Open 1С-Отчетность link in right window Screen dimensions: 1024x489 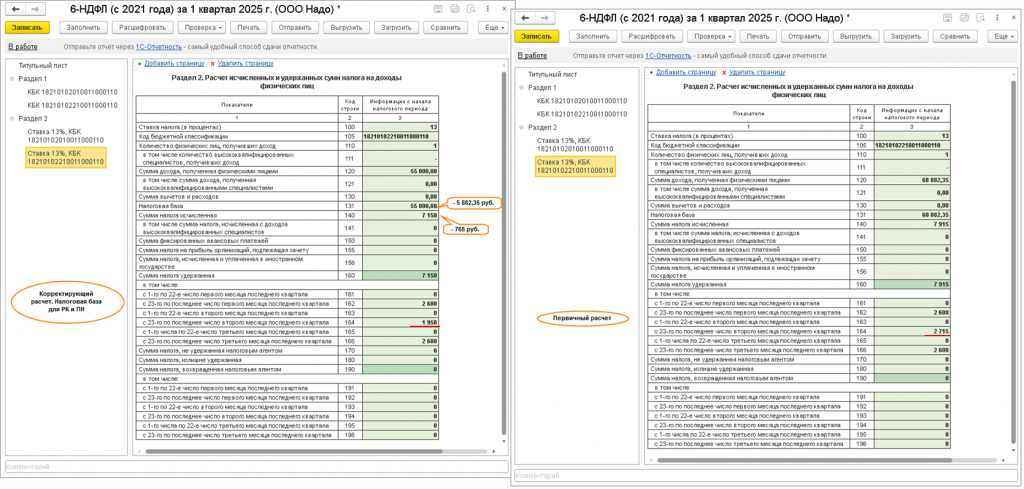(x=669, y=56)
